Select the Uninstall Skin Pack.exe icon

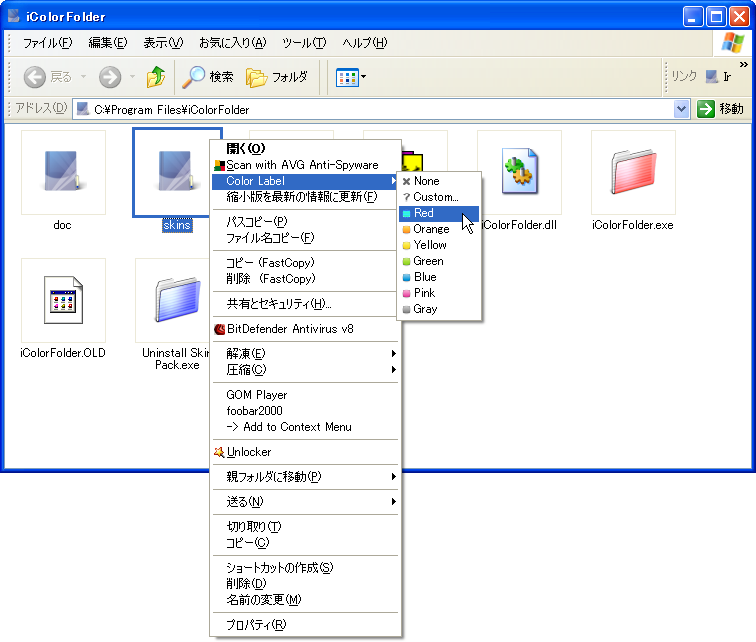point(177,300)
